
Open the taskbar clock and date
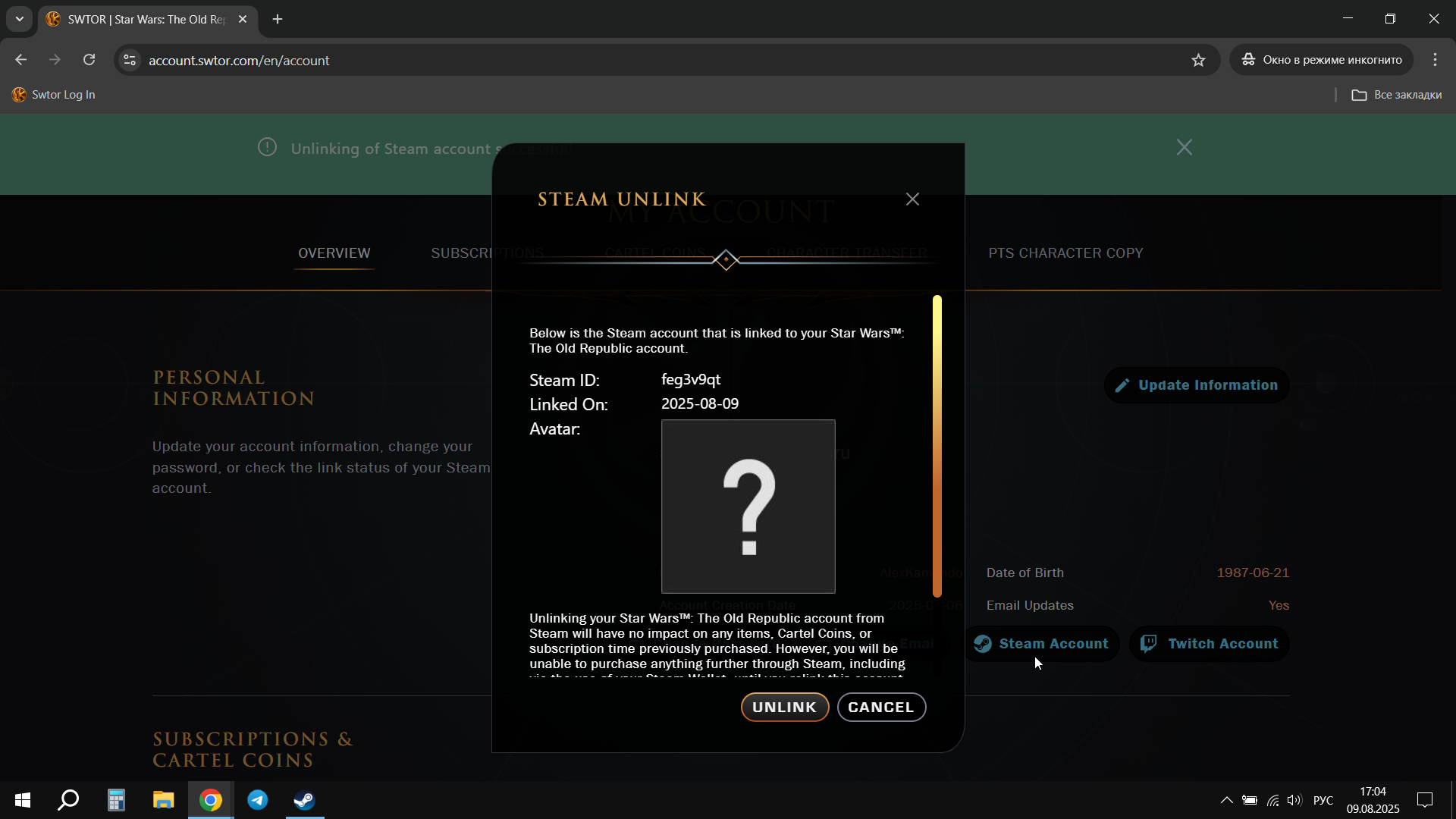tap(1373, 800)
